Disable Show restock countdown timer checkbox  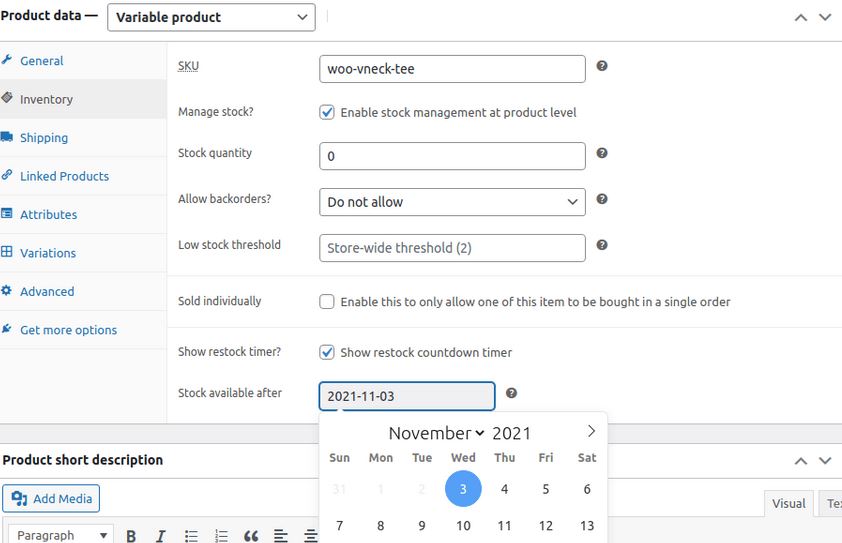[326, 352]
